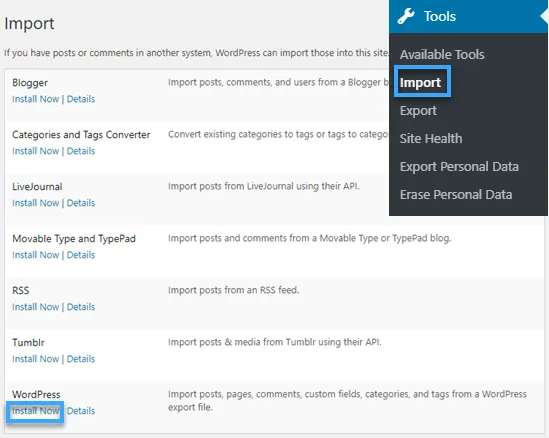Install Categories and Tags Converter now
This screenshot has width=549, height=438.
pos(36,151)
